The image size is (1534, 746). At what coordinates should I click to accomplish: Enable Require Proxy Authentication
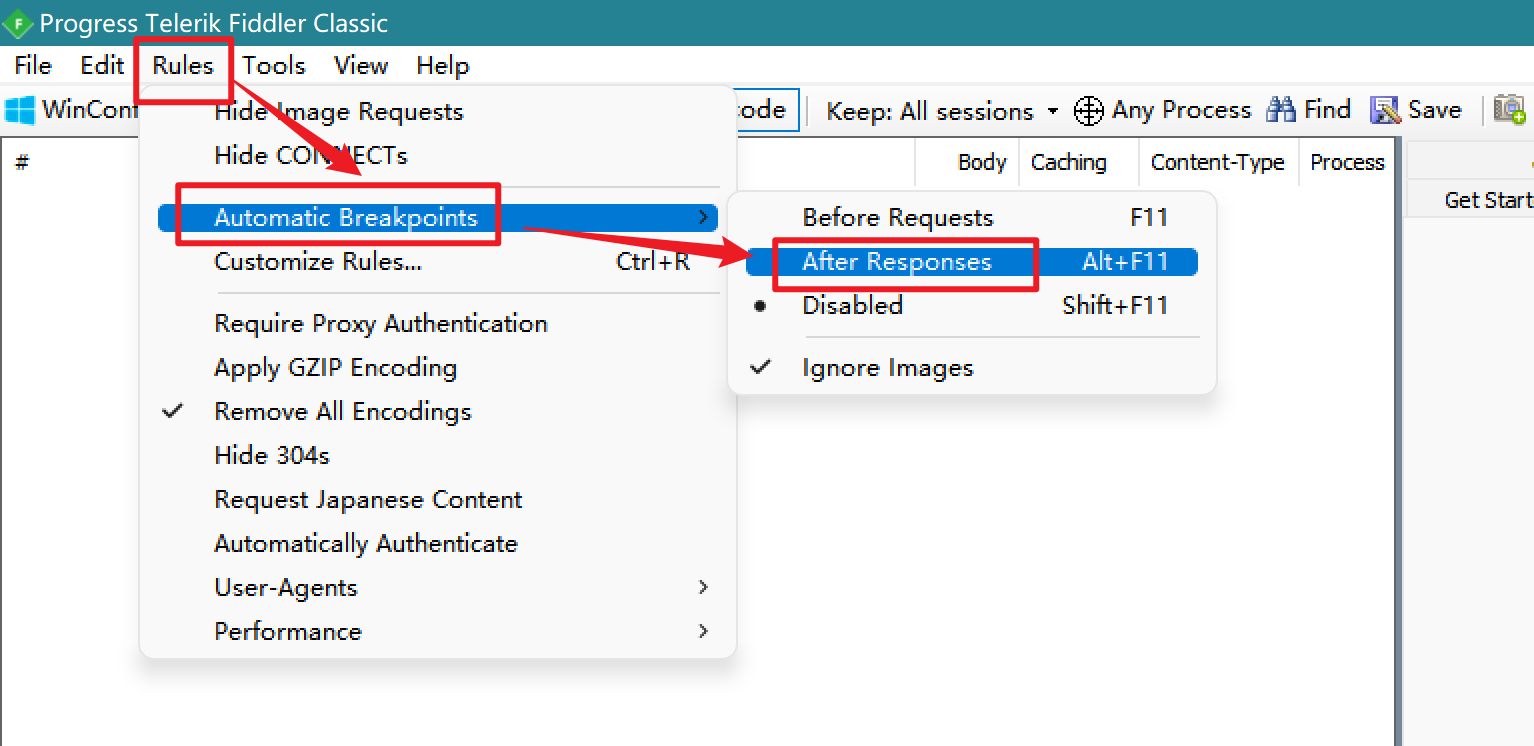click(x=438, y=323)
